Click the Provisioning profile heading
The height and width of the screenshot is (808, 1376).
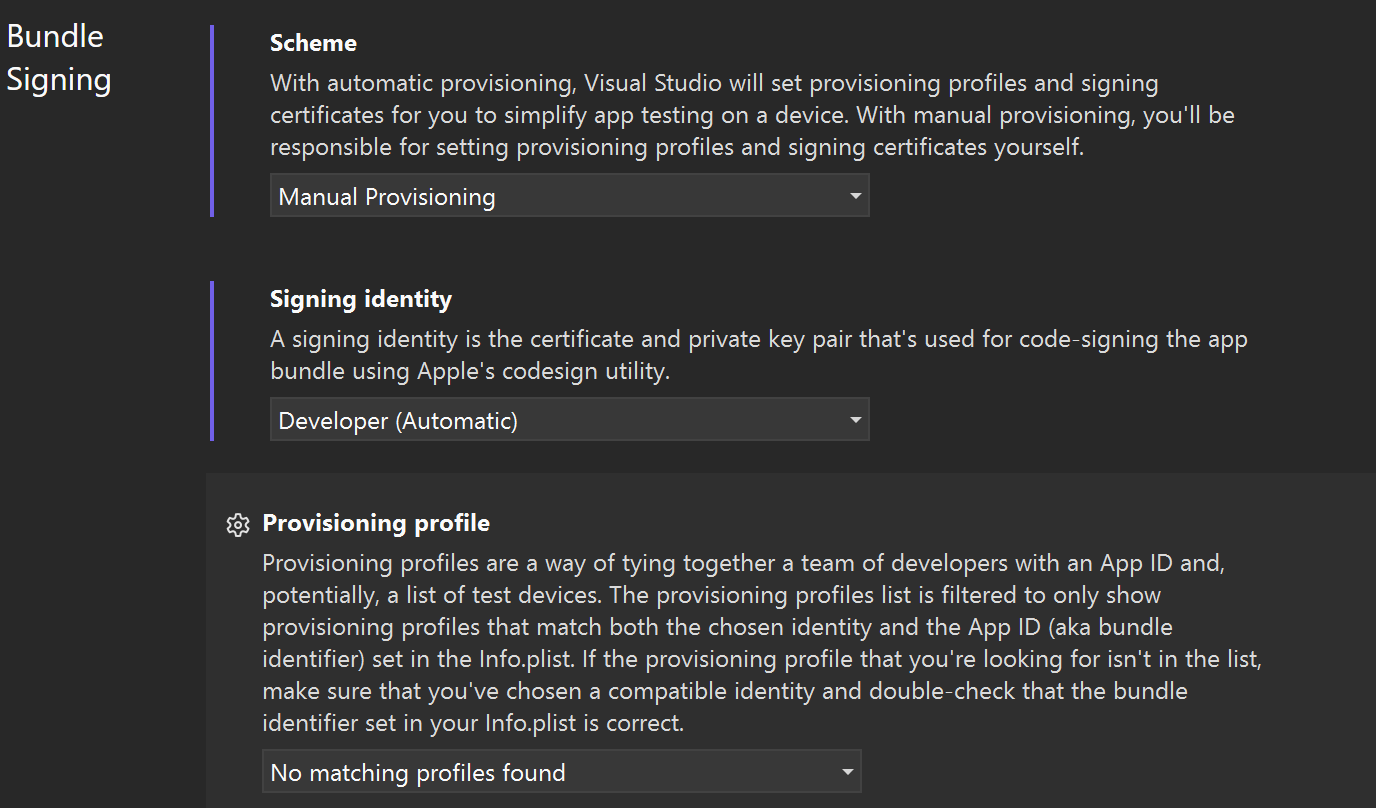(x=376, y=523)
